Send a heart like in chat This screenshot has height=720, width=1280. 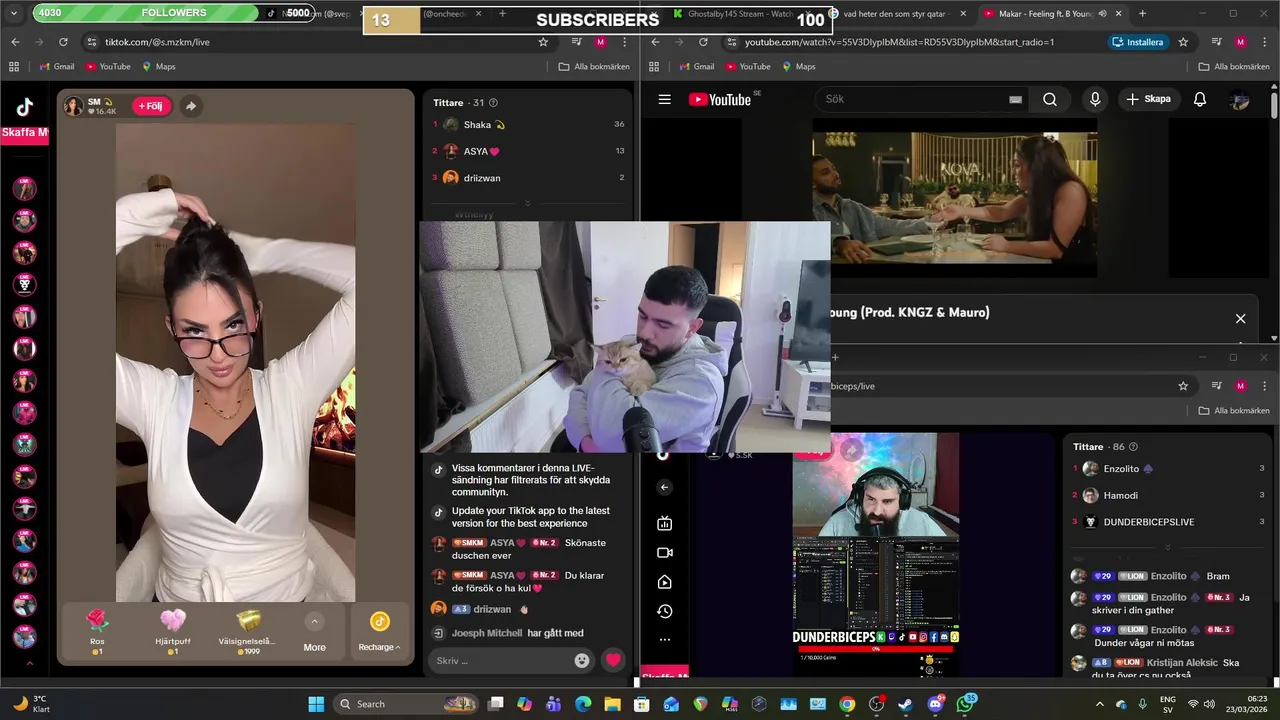point(613,660)
